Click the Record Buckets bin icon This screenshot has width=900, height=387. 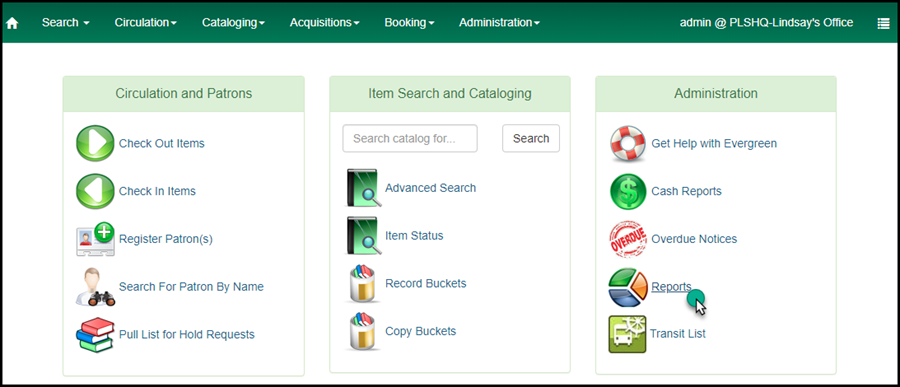pyautogui.click(x=364, y=283)
